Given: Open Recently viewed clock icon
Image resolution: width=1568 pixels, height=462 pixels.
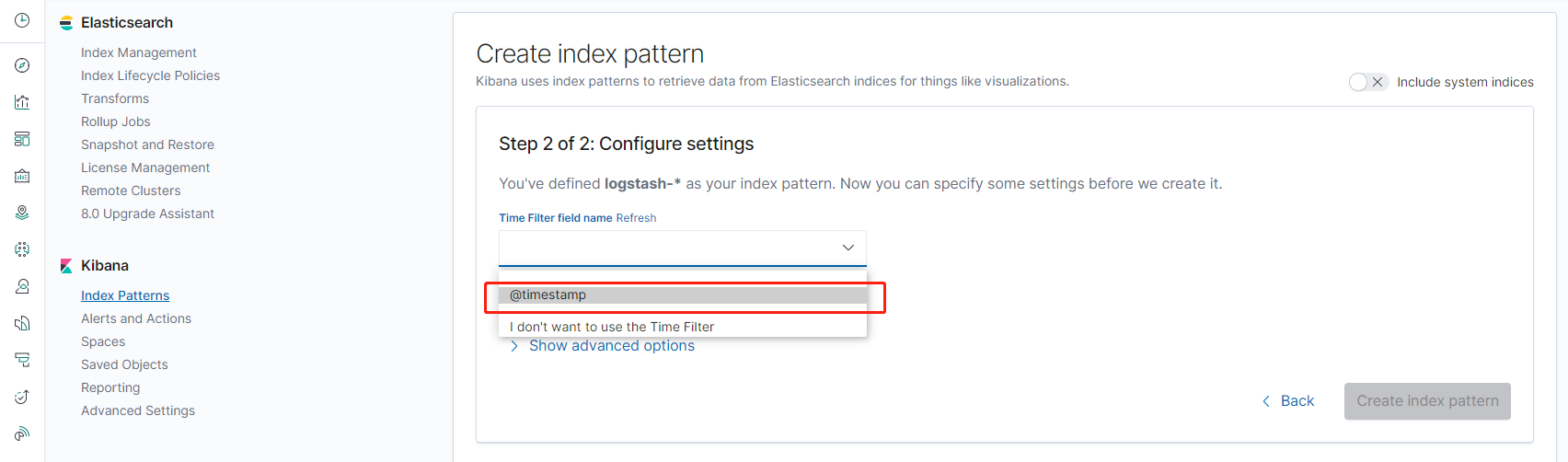Looking at the screenshot, I should [22, 20].
